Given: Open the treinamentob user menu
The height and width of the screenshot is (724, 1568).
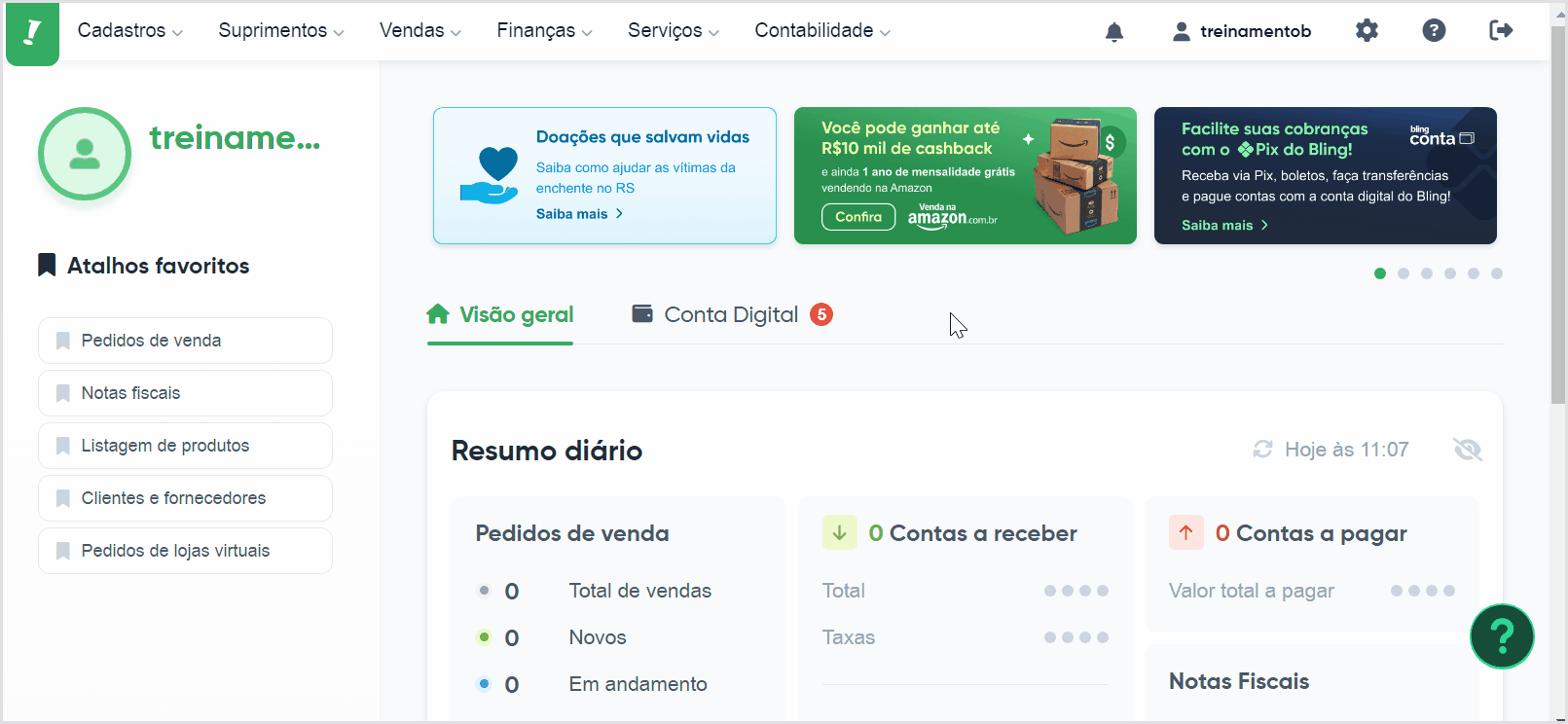Looking at the screenshot, I should pyautogui.click(x=1242, y=31).
